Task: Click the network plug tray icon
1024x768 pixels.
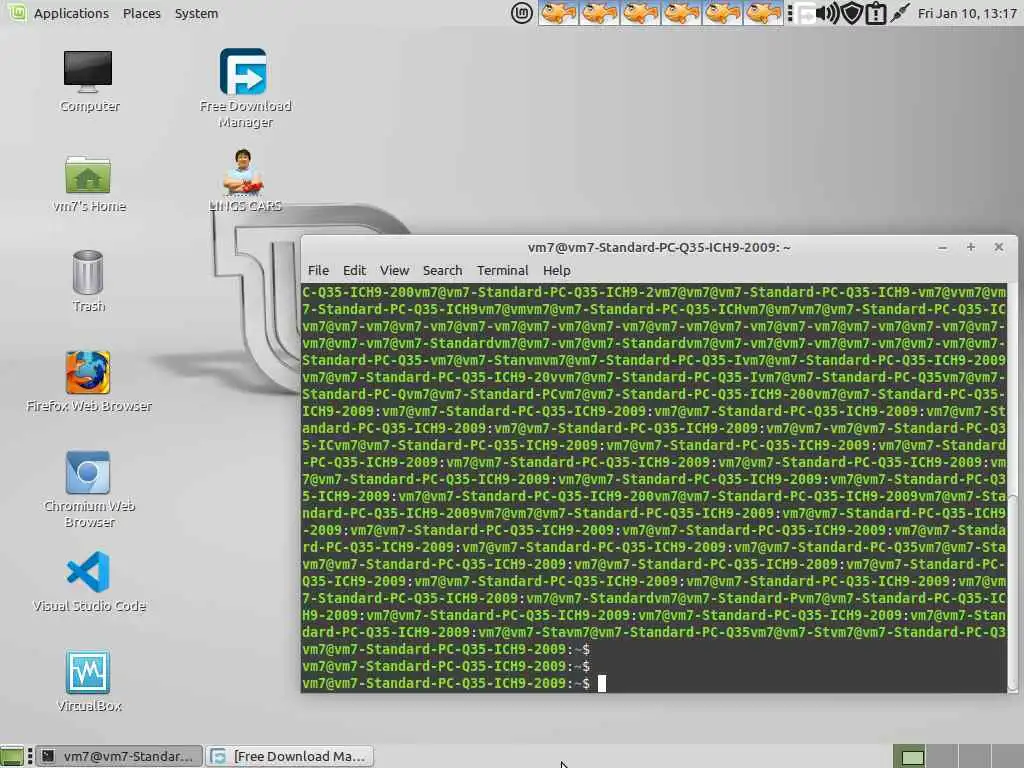Action: click(x=900, y=13)
